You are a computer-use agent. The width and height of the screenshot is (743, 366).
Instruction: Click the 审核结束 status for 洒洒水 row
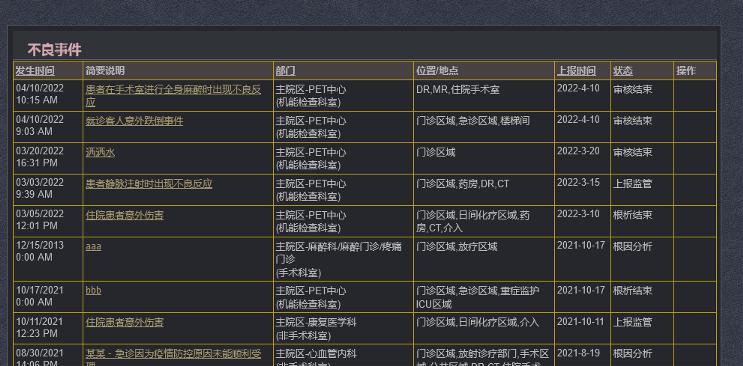pos(633,152)
